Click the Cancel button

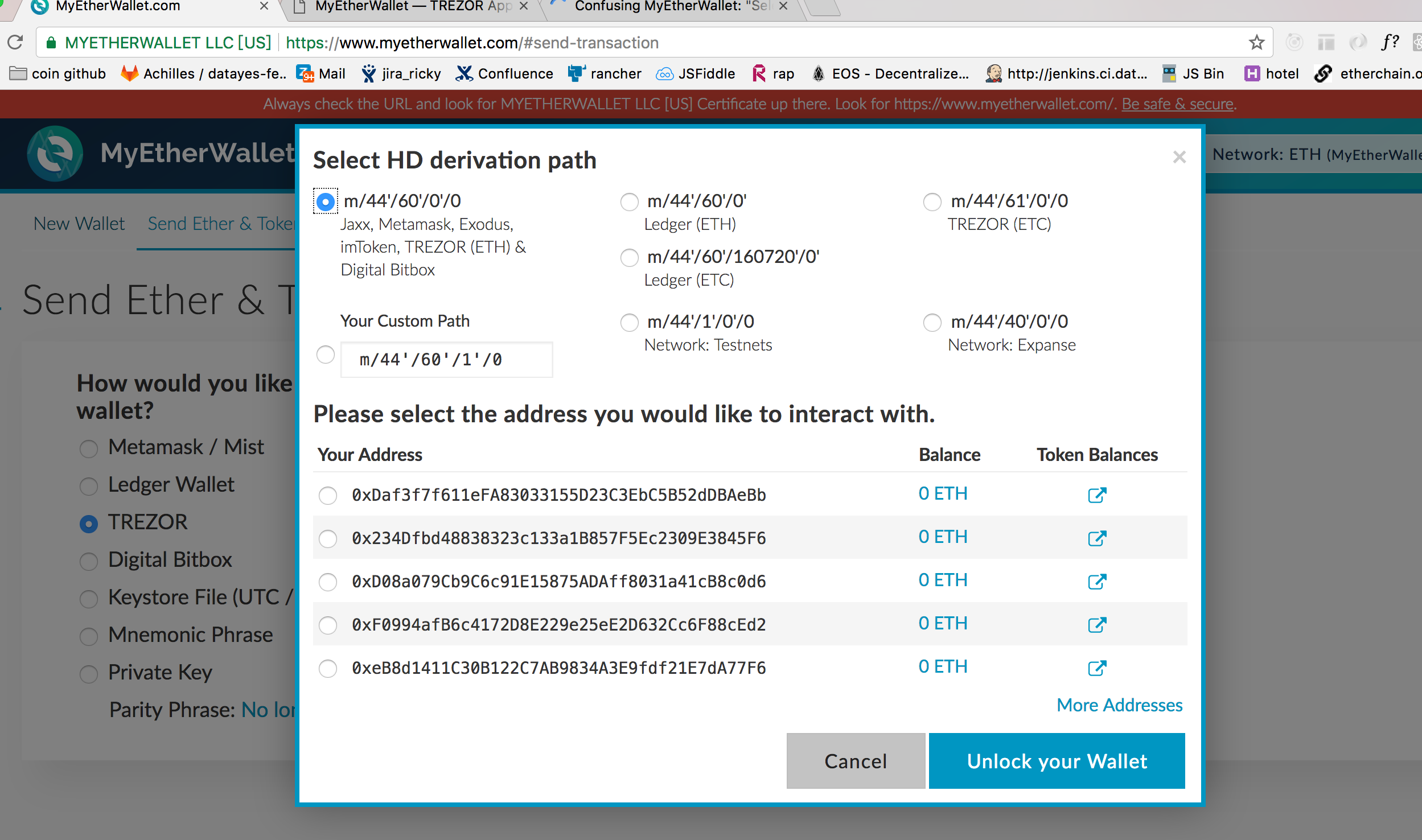pyautogui.click(x=856, y=760)
